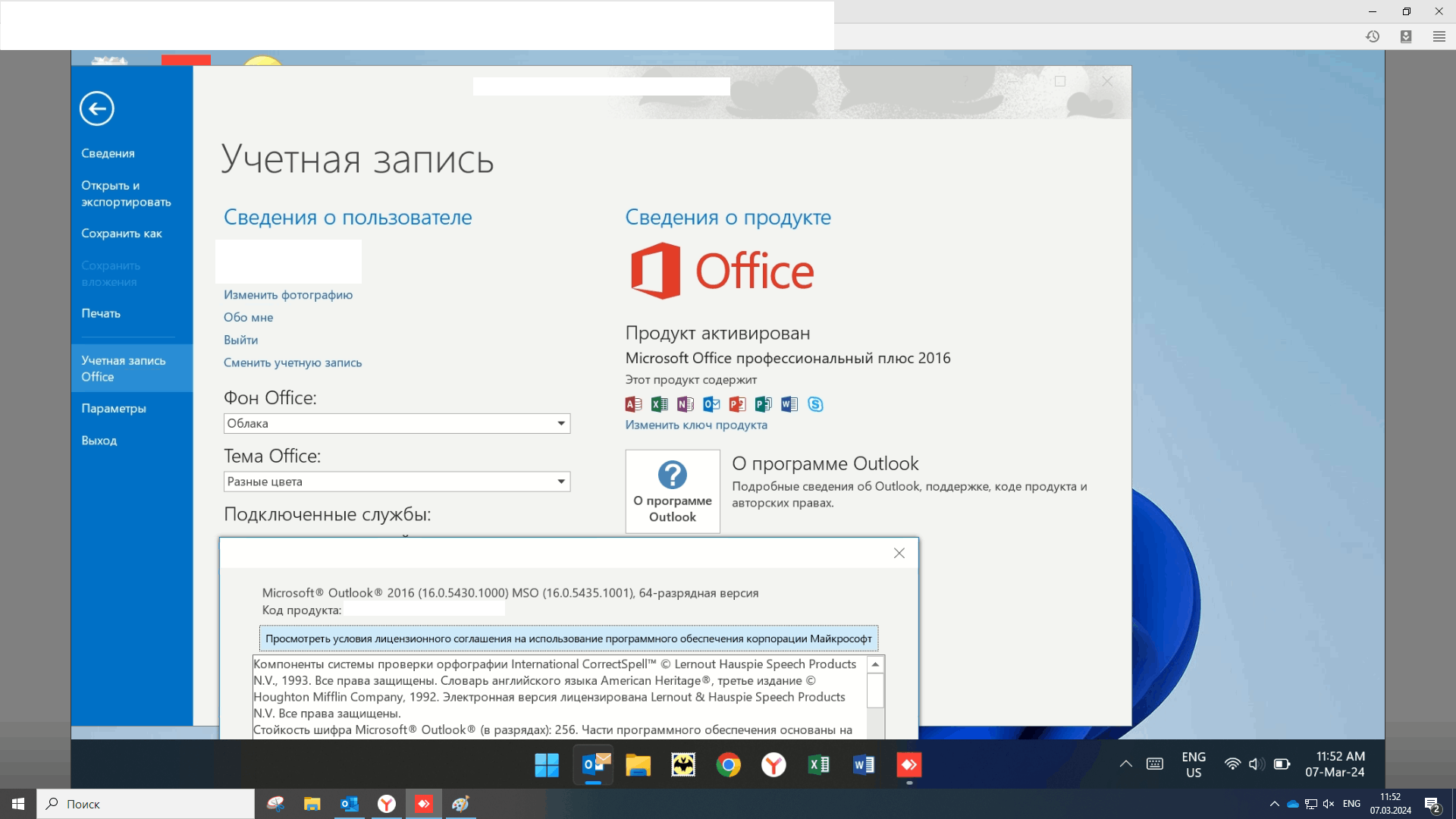1456x819 pixels.
Task: Click the Publisher icon in product contents
Action: click(x=764, y=404)
